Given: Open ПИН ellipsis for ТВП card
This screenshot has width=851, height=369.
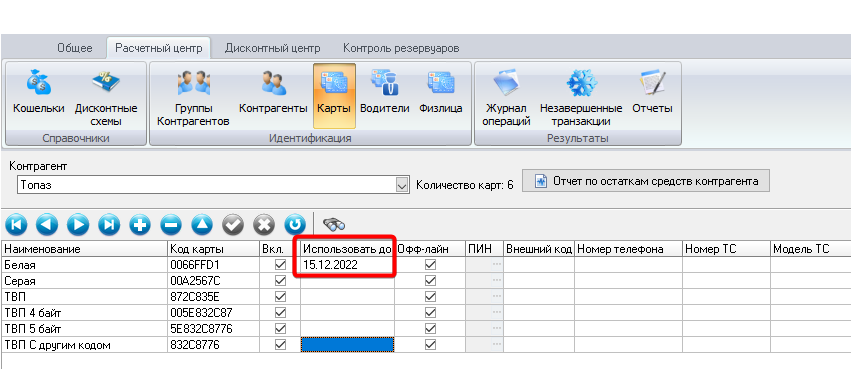Looking at the screenshot, I should click(x=497, y=297).
